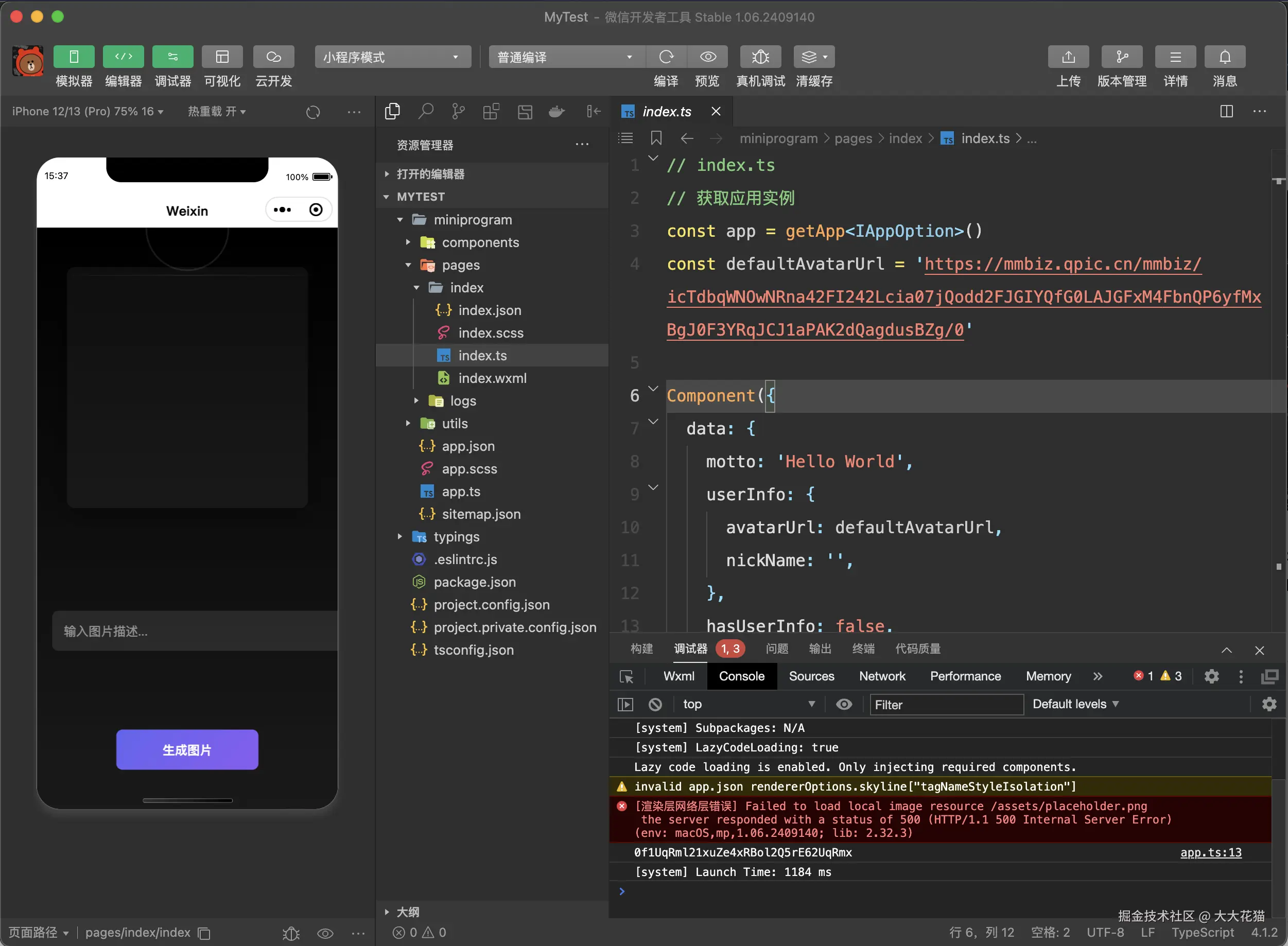
Task: Click the console Filter input field
Action: tap(946, 705)
